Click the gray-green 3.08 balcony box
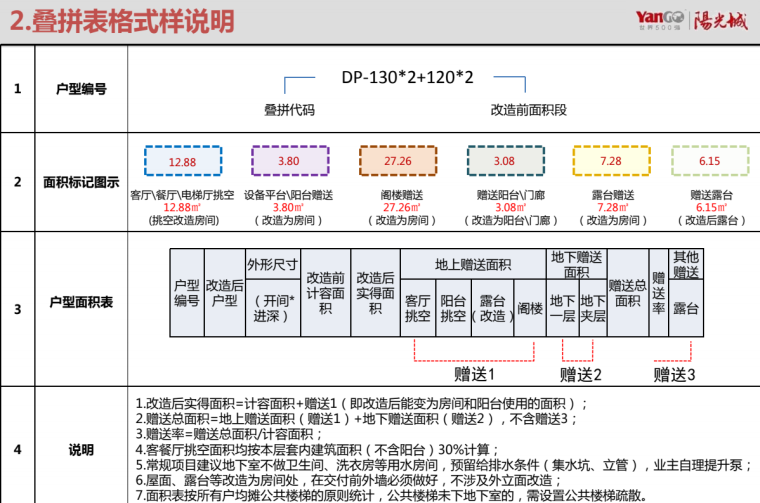The width and height of the screenshot is (760, 503). point(503,161)
